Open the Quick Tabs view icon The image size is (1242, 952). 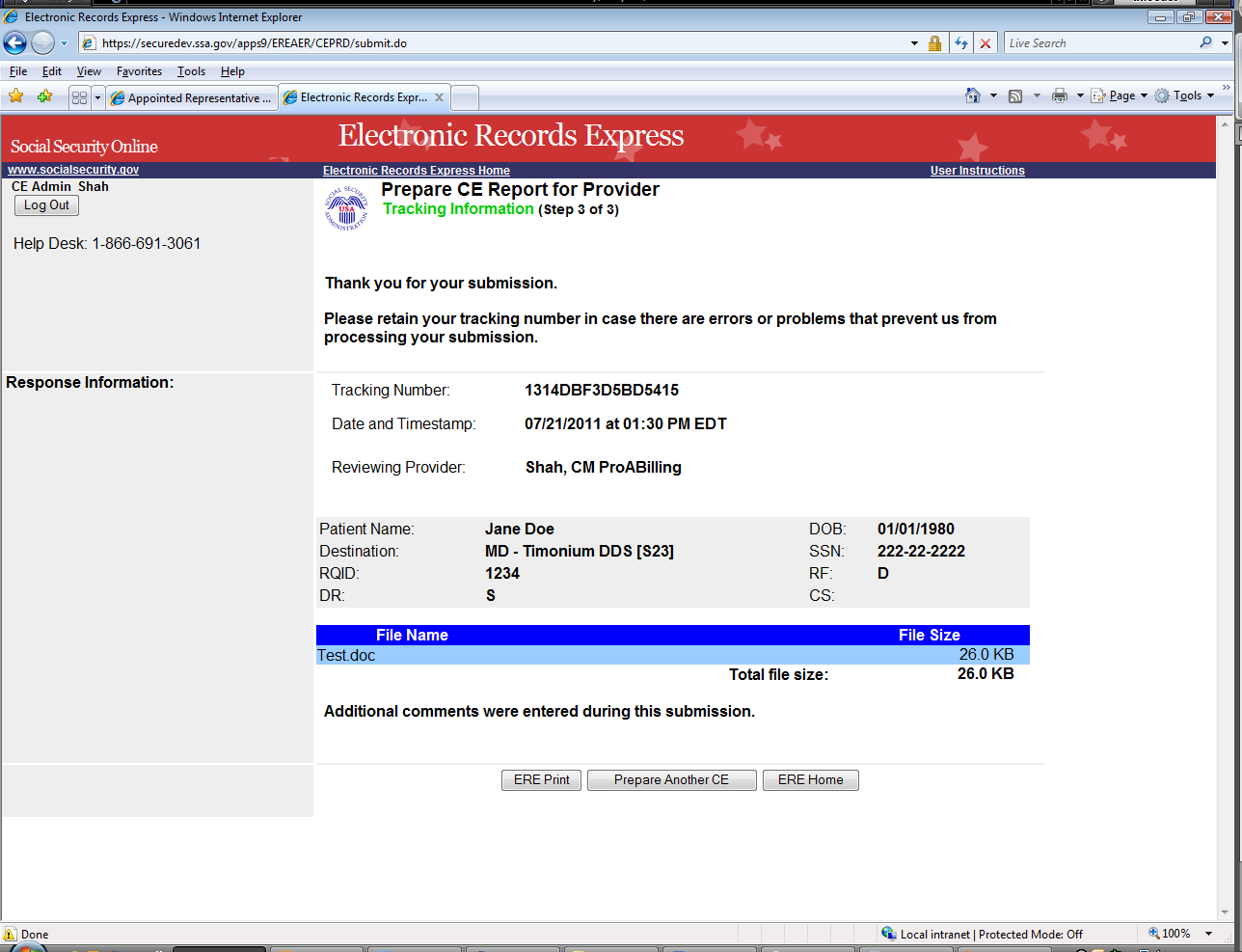pyautogui.click(x=79, y=97)
